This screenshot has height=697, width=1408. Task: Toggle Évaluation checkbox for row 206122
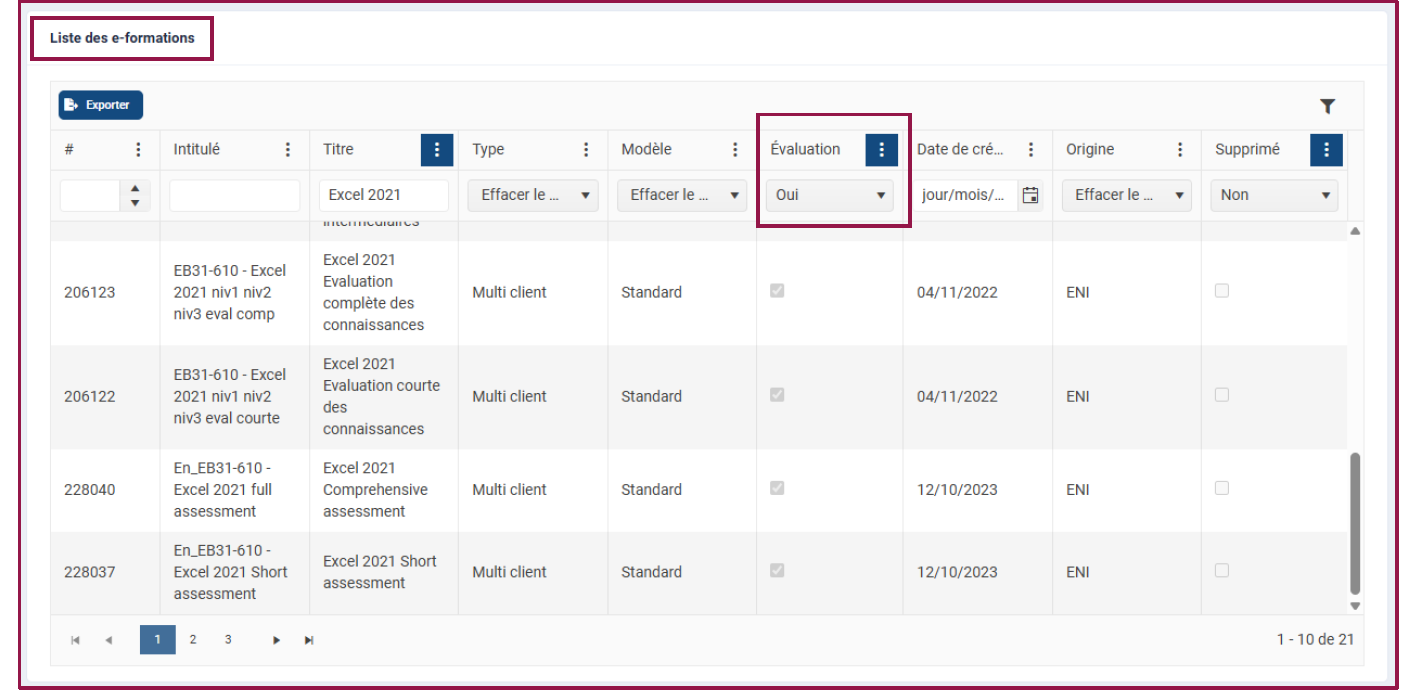[x=777, y=395]
